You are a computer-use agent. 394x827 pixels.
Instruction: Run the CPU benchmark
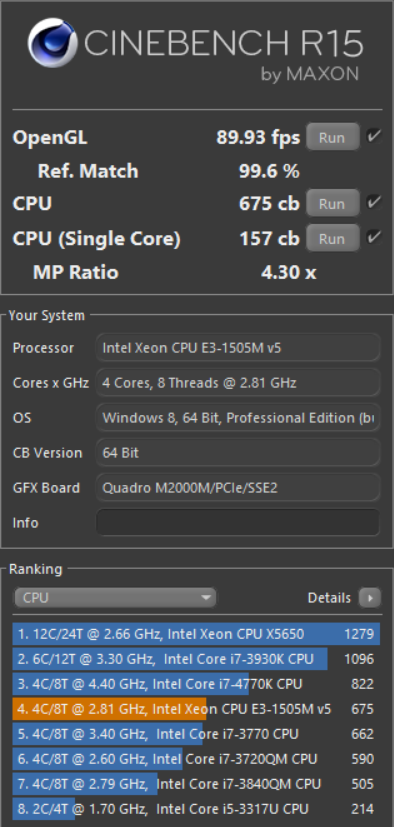point(332,203)
